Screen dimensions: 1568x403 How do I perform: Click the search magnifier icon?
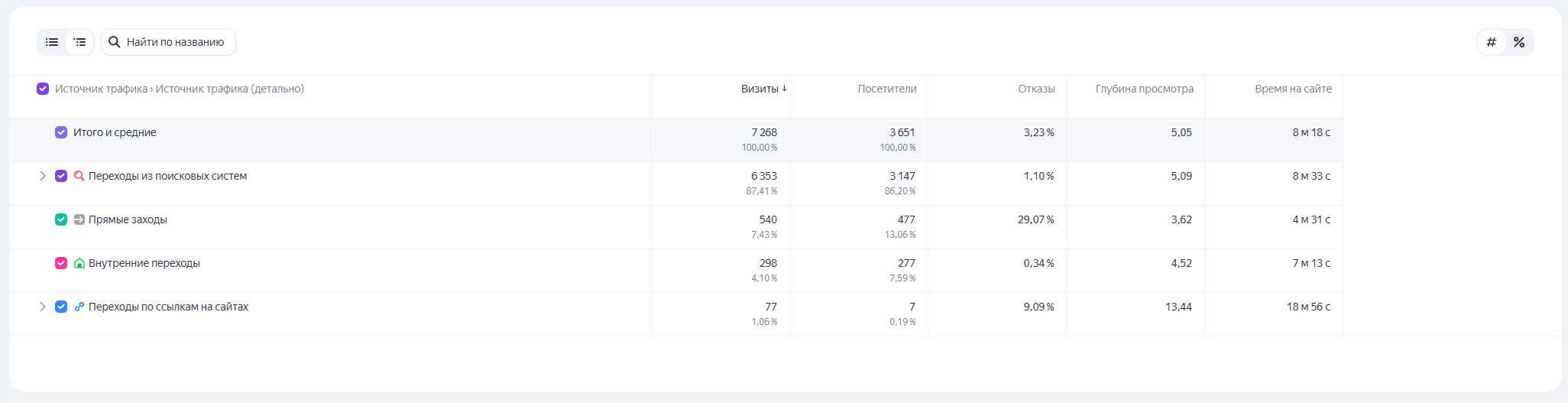pyautogui.click(x=114, y=42)
